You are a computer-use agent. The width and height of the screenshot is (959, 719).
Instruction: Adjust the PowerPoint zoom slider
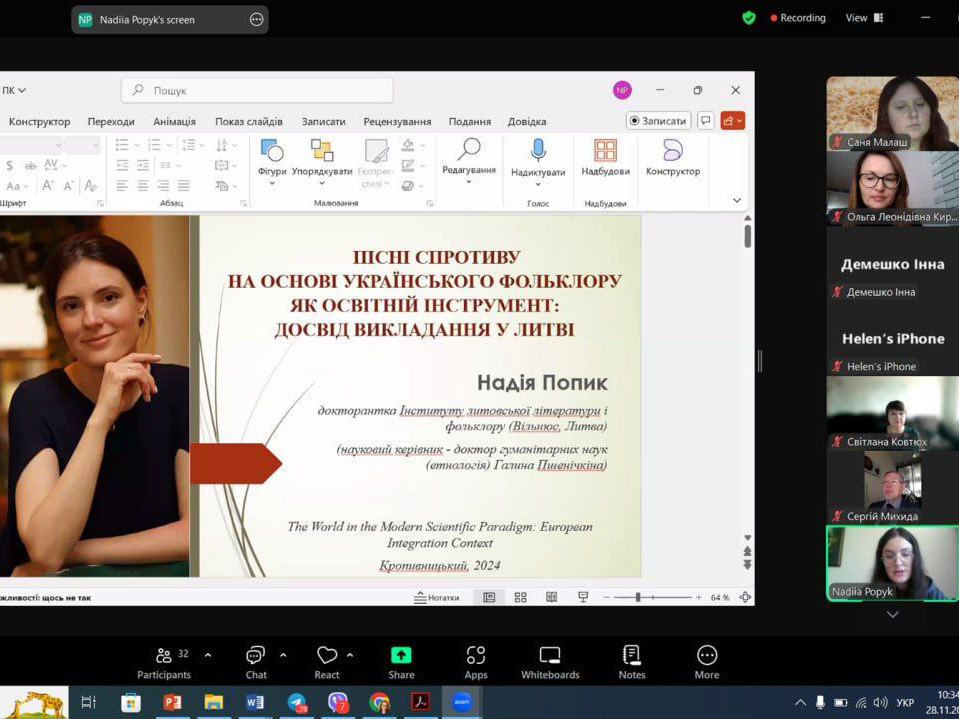click(x=638, y=597)
